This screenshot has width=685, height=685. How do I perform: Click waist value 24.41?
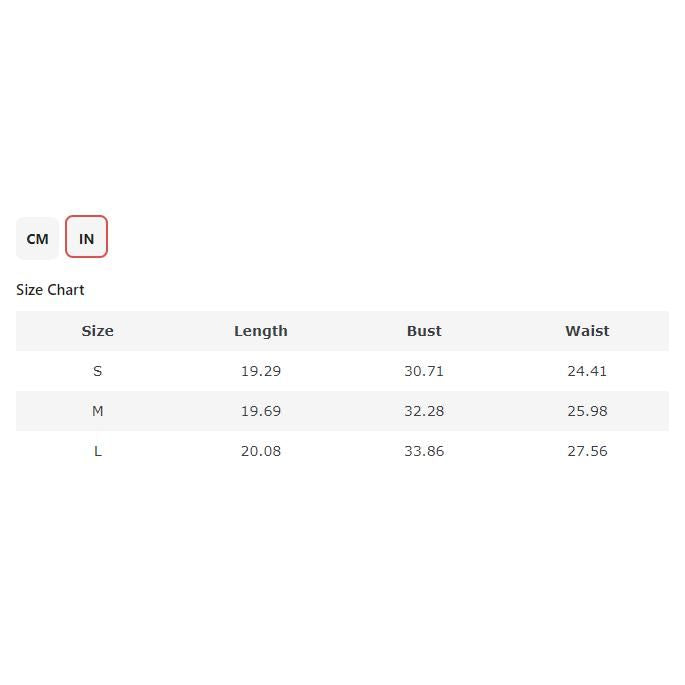point(587,371)
